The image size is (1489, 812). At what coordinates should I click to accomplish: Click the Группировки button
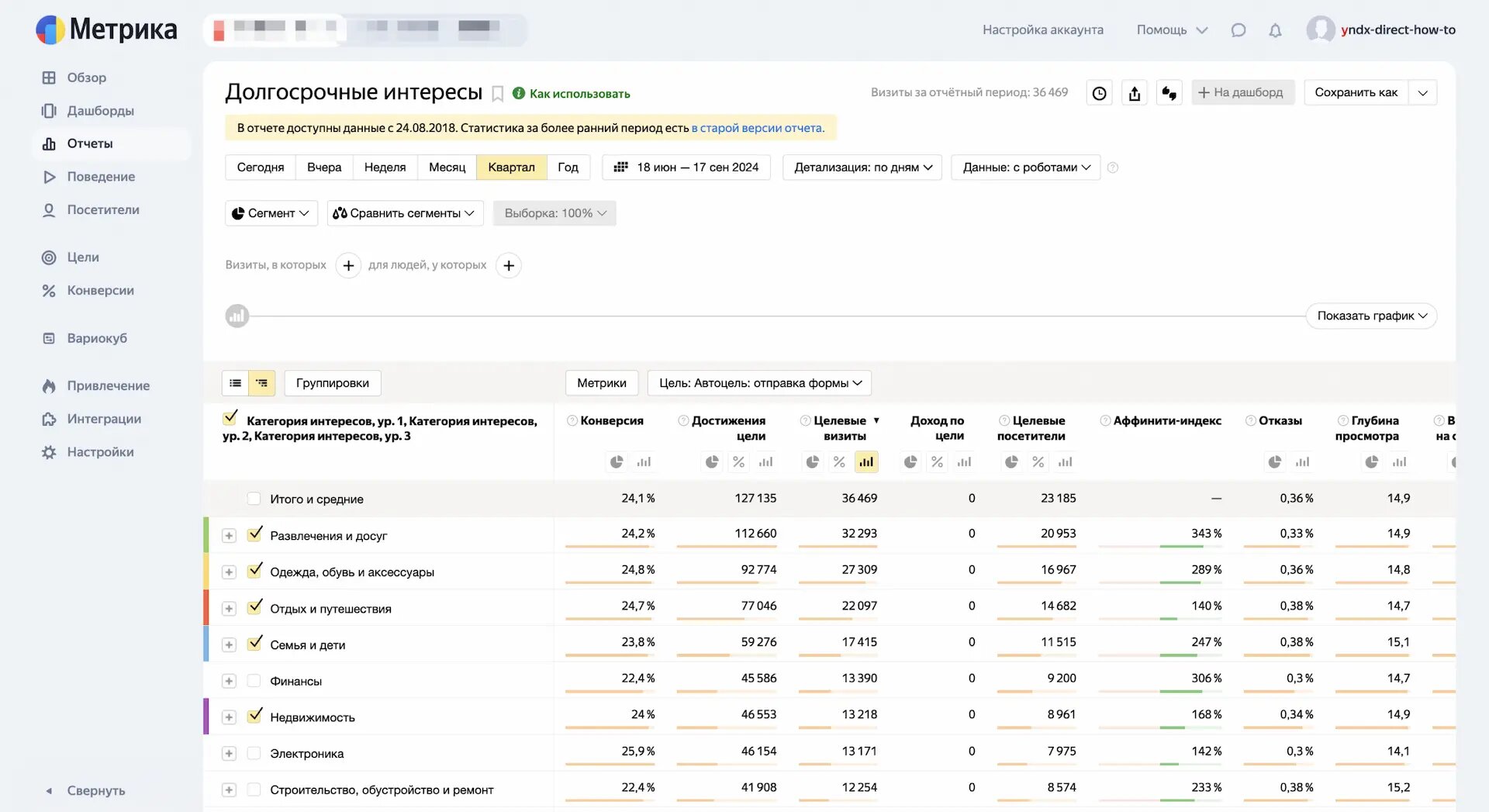click(332, 383)
